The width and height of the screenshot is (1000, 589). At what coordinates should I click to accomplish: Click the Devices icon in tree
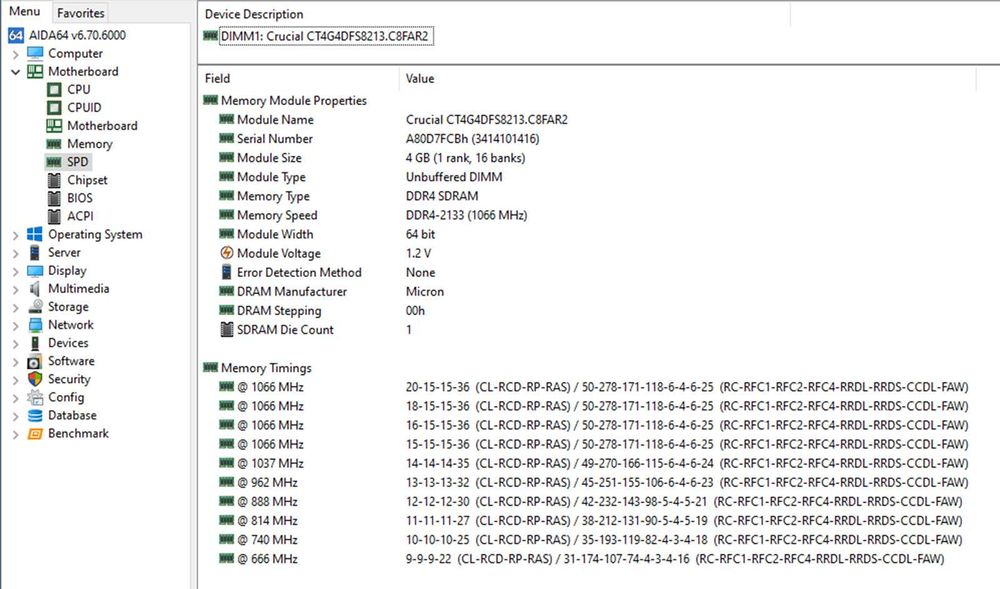(x=35, y=343)
